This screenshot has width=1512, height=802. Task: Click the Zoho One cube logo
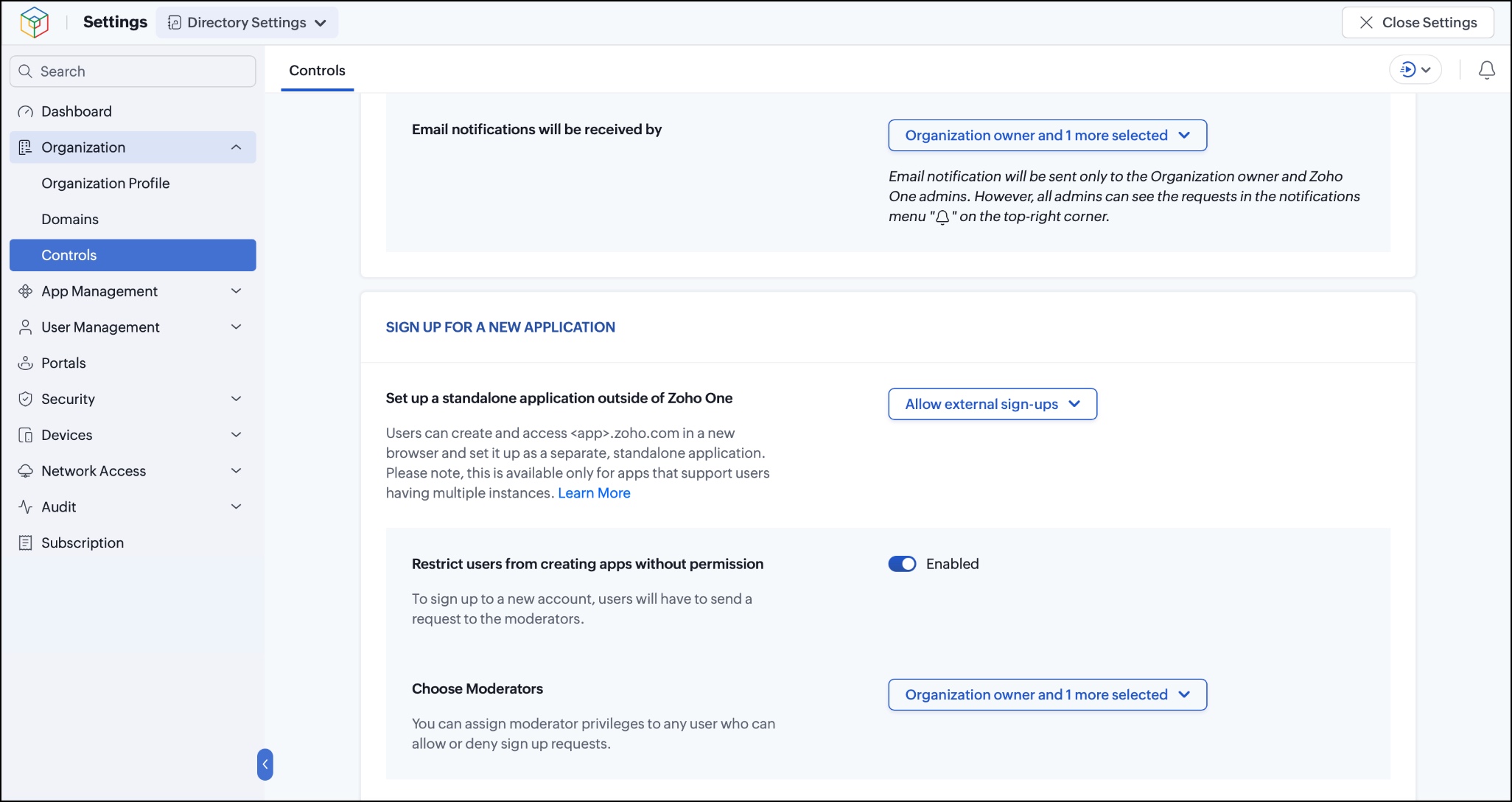pyautogui.click(x=34, y=22)
